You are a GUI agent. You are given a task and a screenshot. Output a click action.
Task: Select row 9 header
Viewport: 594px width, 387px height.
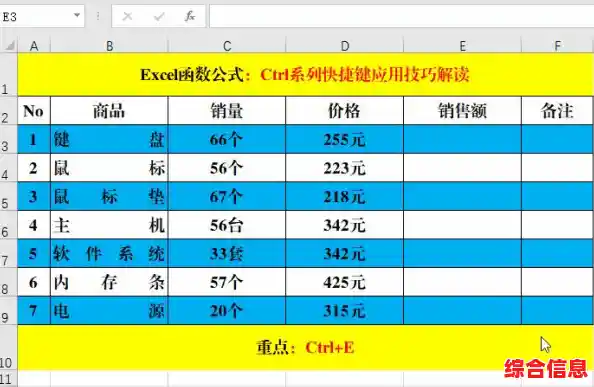coord(8,311)
